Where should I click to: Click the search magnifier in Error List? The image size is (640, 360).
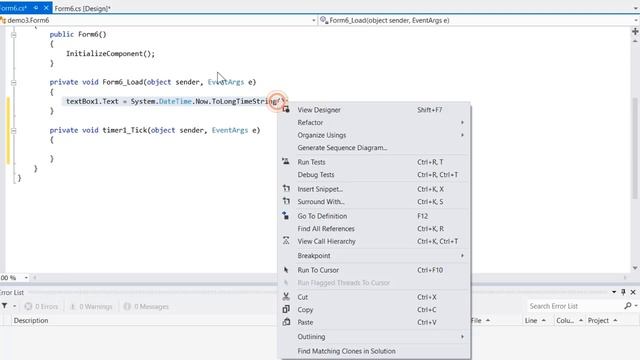click(628, 306)
